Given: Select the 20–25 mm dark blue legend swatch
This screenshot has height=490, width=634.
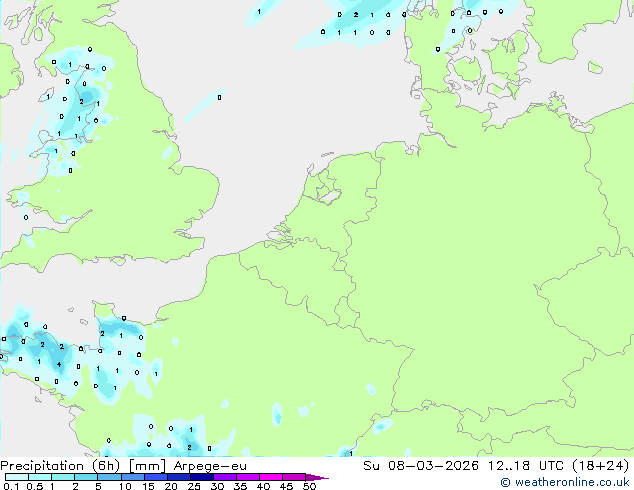Looking at the screenshot, I should [x=179, y=477].
